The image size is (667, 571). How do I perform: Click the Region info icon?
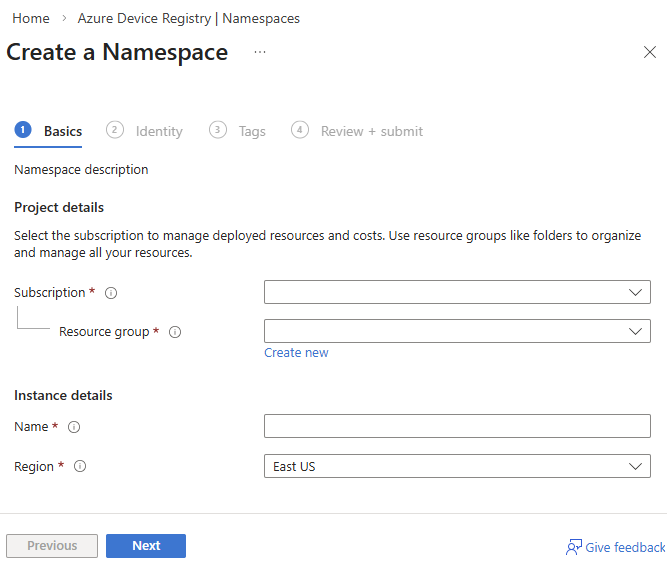tap(80, 466)
